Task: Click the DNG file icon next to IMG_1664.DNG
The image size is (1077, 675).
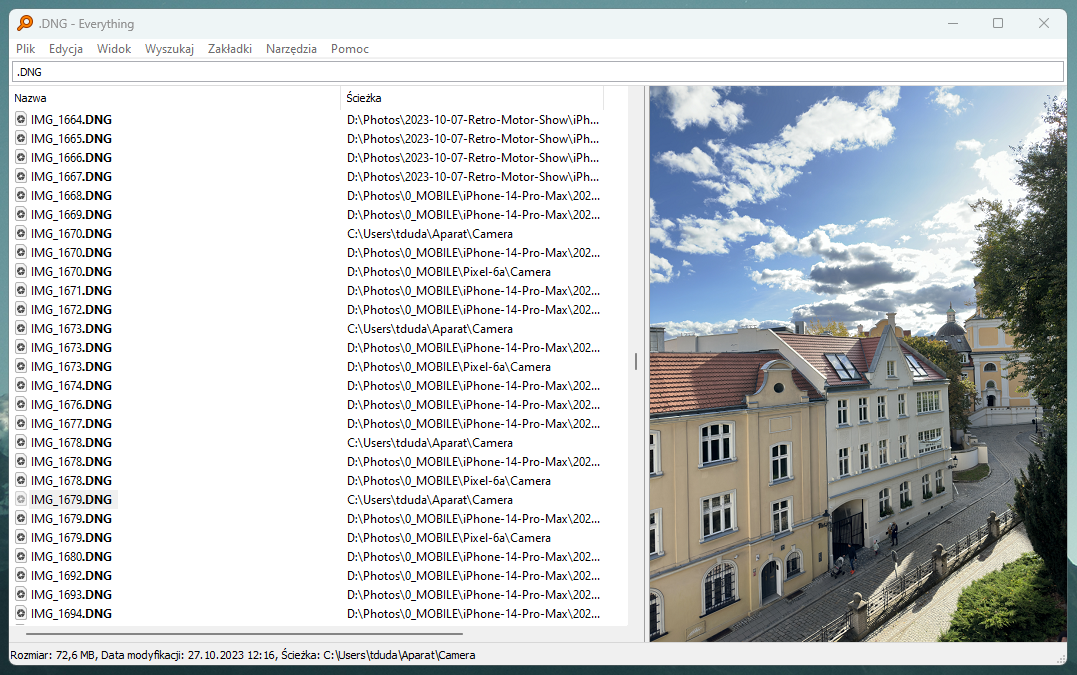Action: 20,119
